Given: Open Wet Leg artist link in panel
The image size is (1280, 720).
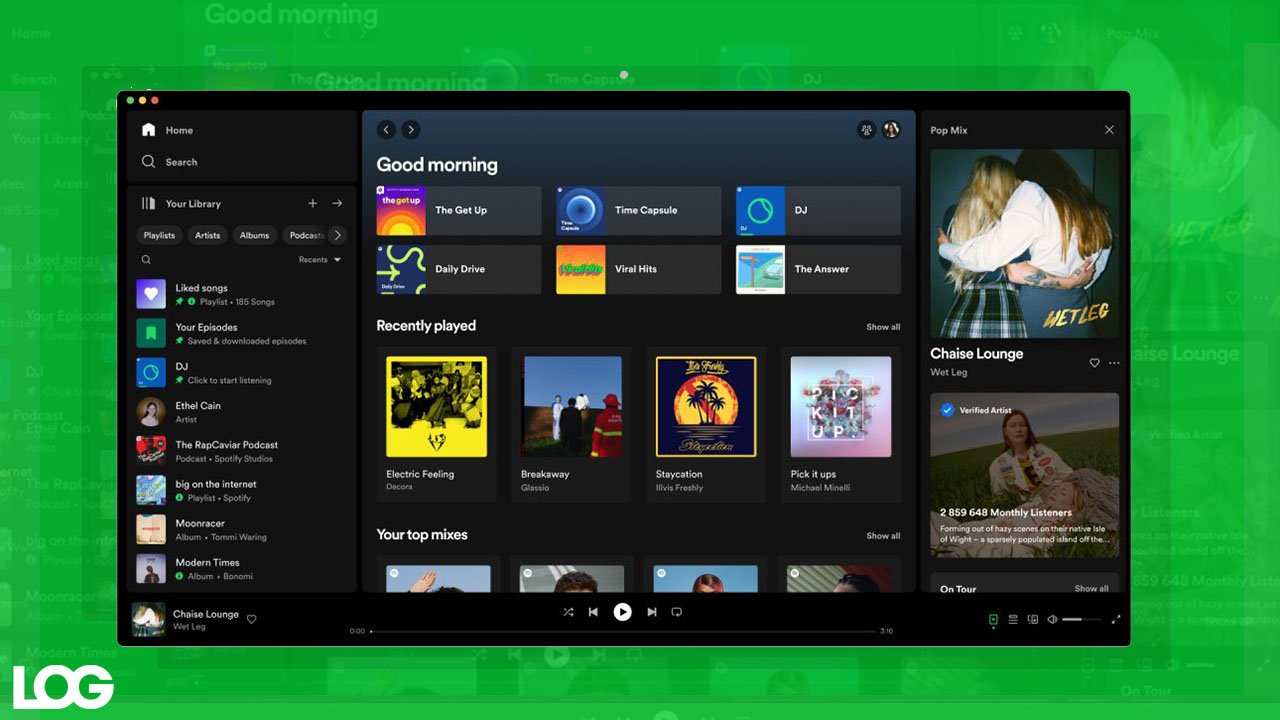Looking at the screenshot, I should point(948,373).
